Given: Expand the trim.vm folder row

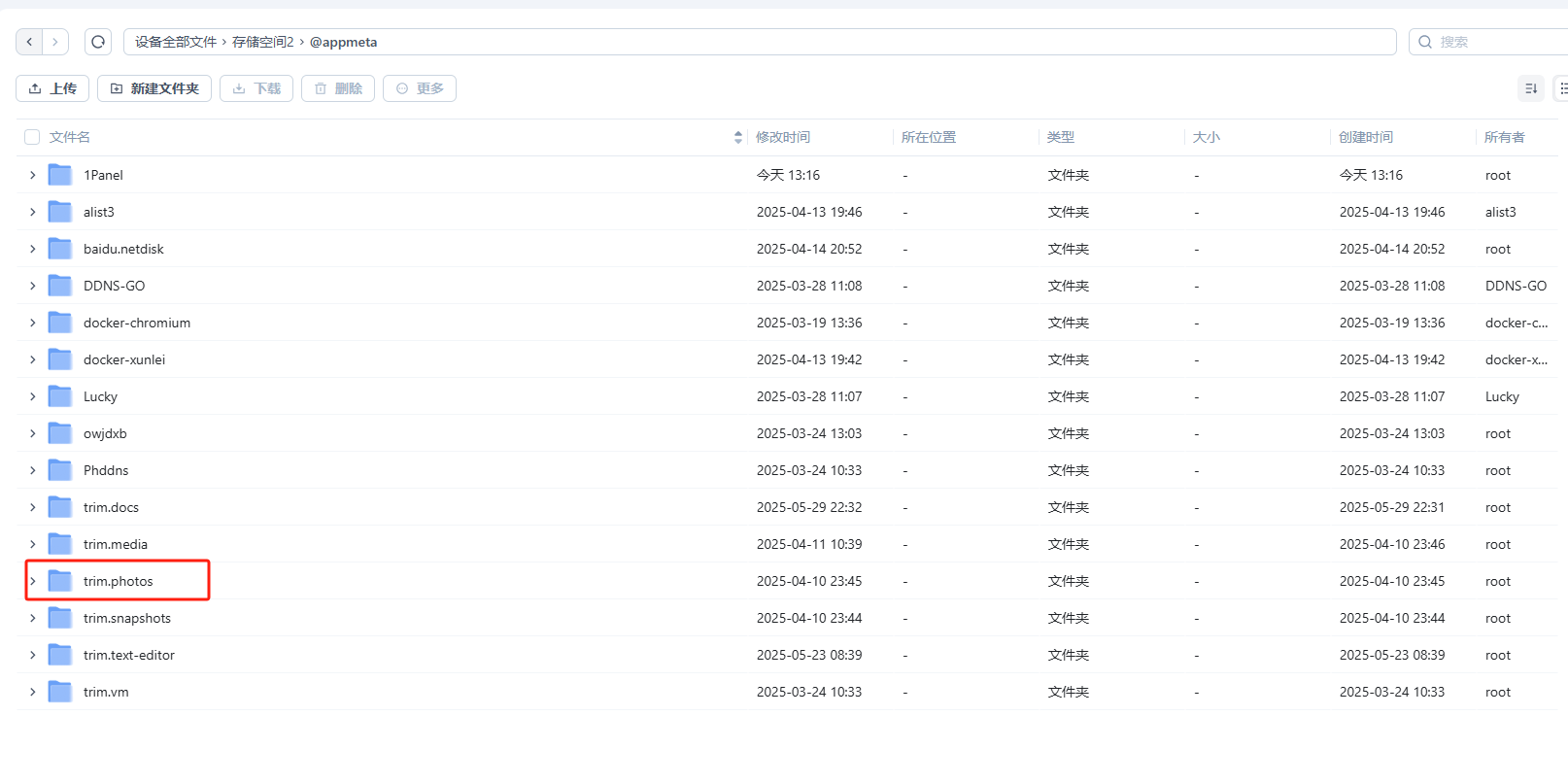Looking at the screenshot, I should pos(32,692).
